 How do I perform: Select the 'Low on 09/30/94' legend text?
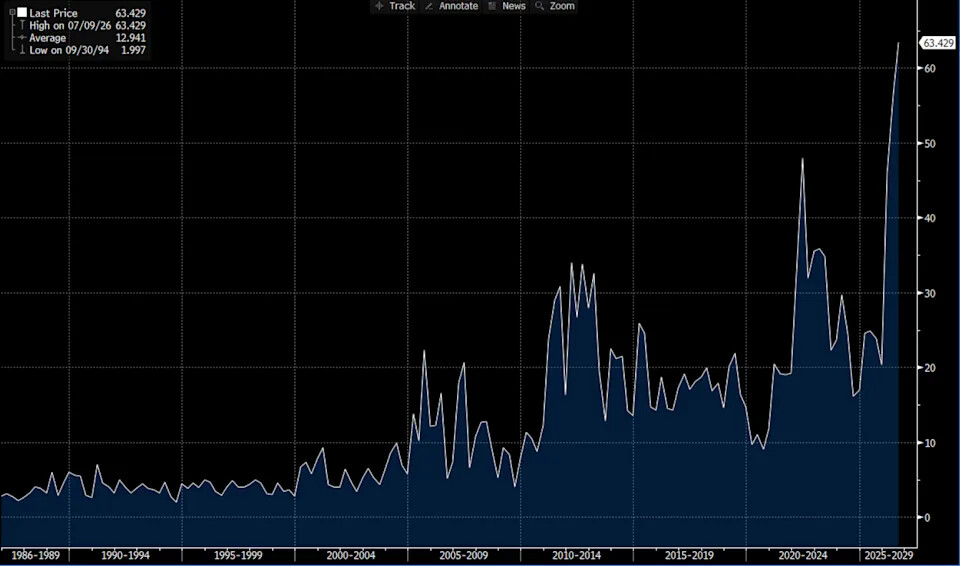(69, 50)
